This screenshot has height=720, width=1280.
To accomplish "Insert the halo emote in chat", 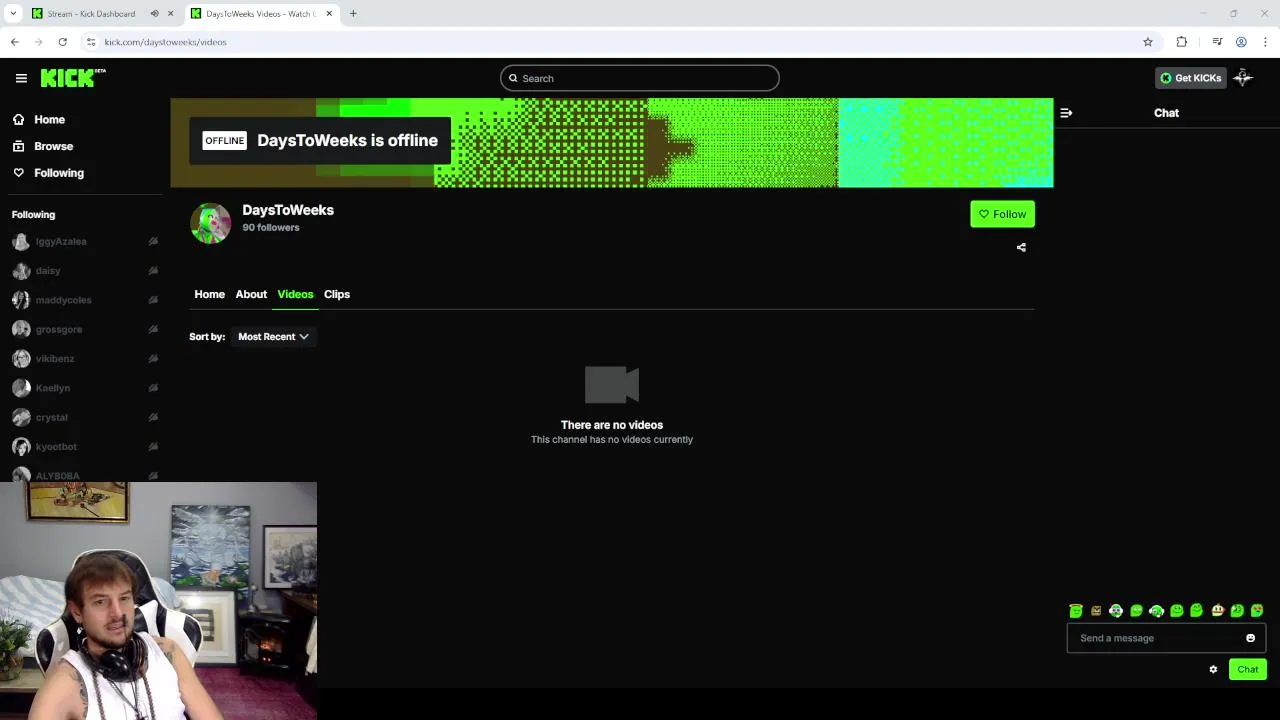I will coord(1076,611).
